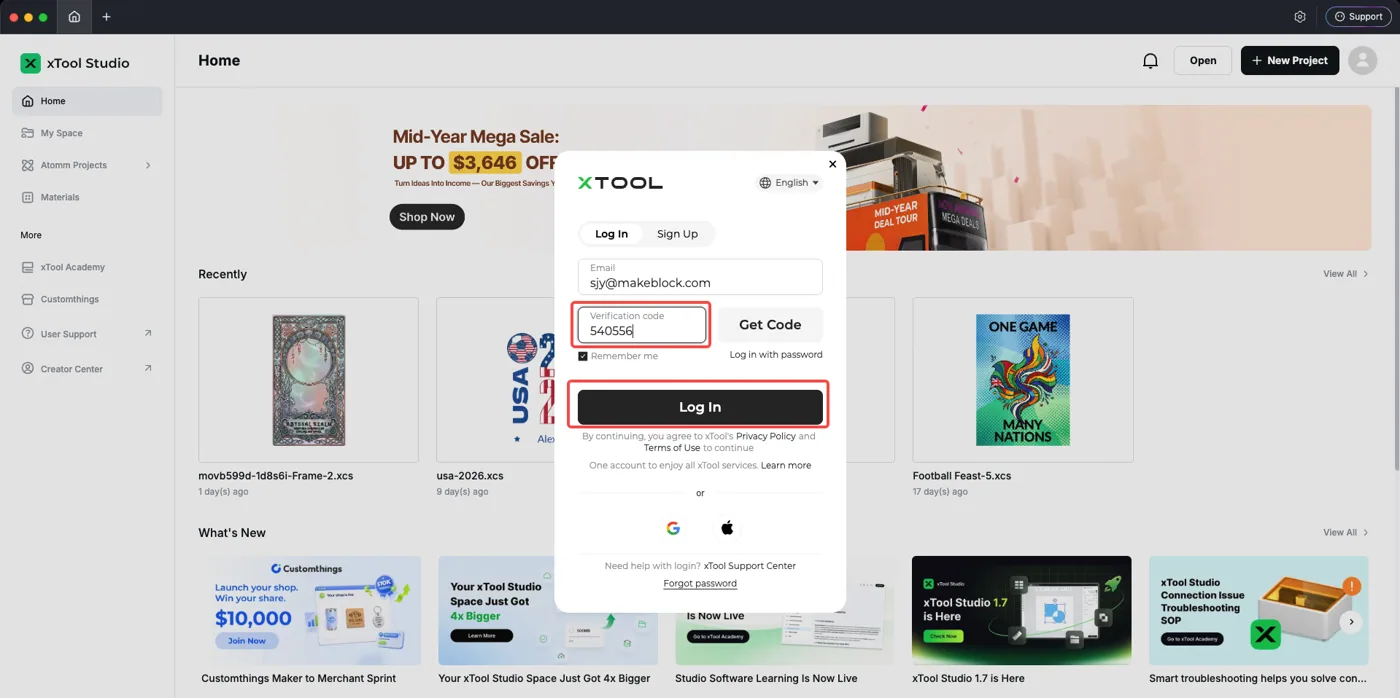Click Forgot password link
This screenshot has width=1400, height=698.
pyautogui.click(x=700, y=584)
